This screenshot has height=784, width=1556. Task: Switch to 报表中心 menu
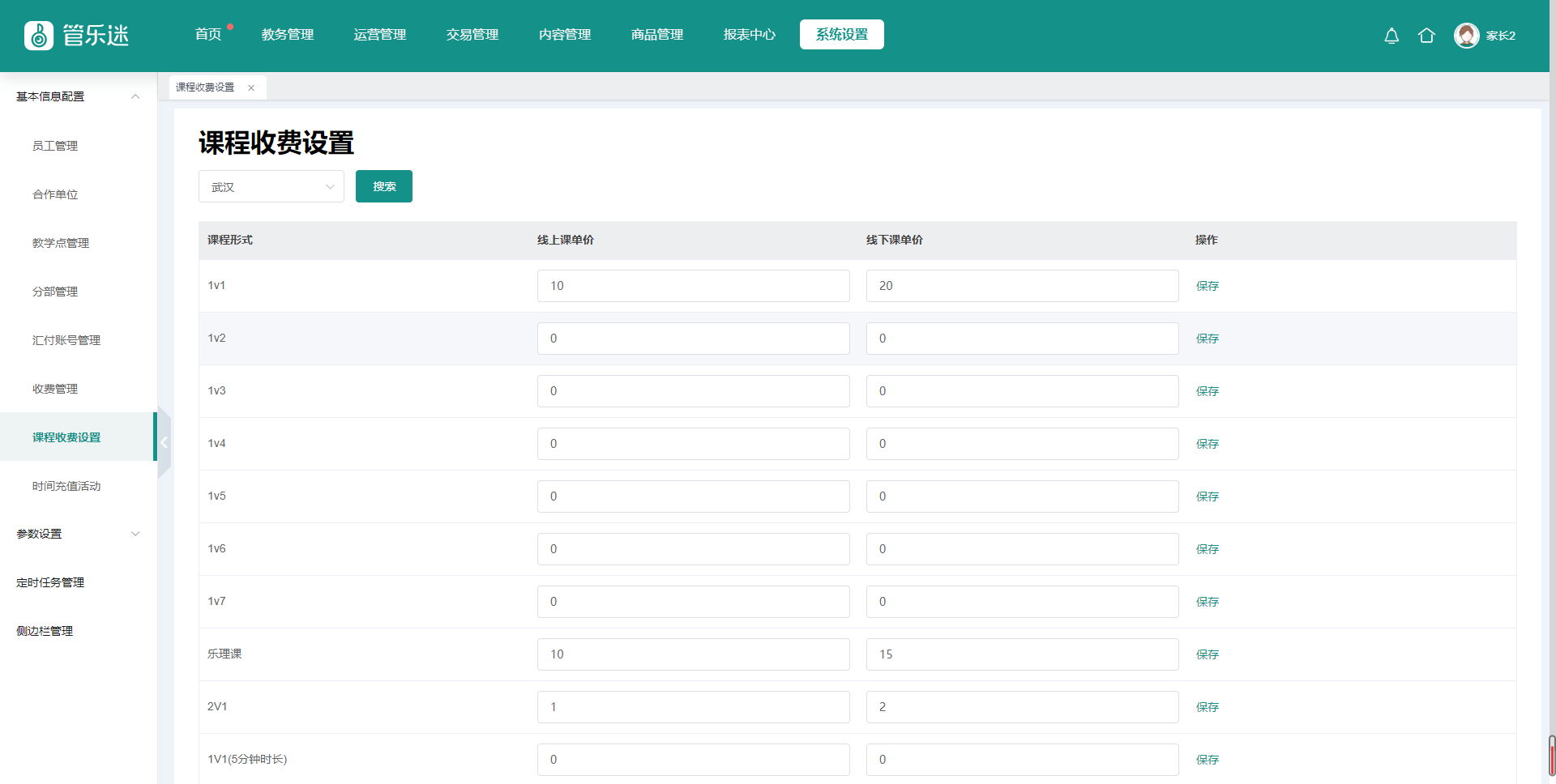click(749, 35)
